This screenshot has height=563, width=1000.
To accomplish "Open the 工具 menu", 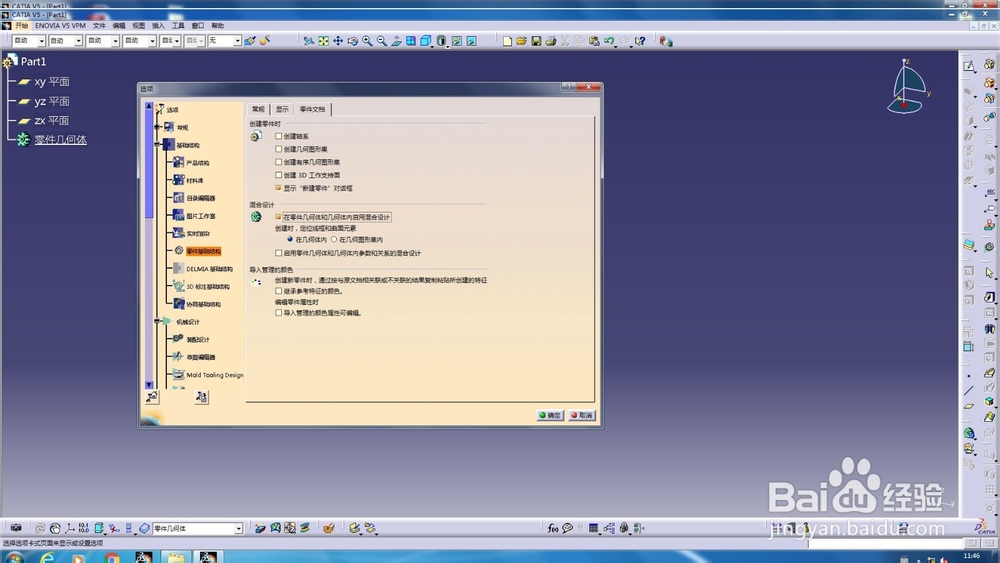I will [178, 26].
